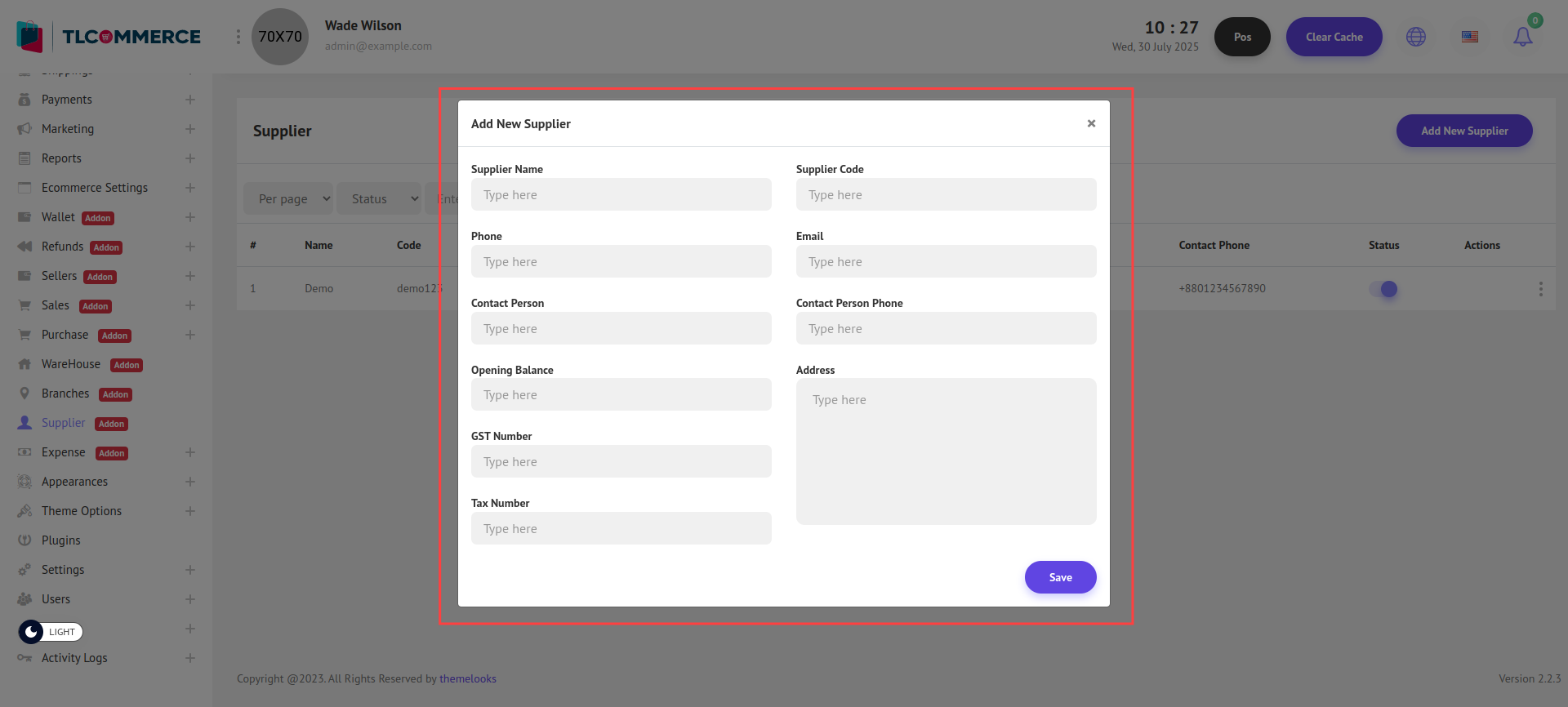Click the notification bell icon
This screenshot has height=707, width=1568.
click(1522, 37)
